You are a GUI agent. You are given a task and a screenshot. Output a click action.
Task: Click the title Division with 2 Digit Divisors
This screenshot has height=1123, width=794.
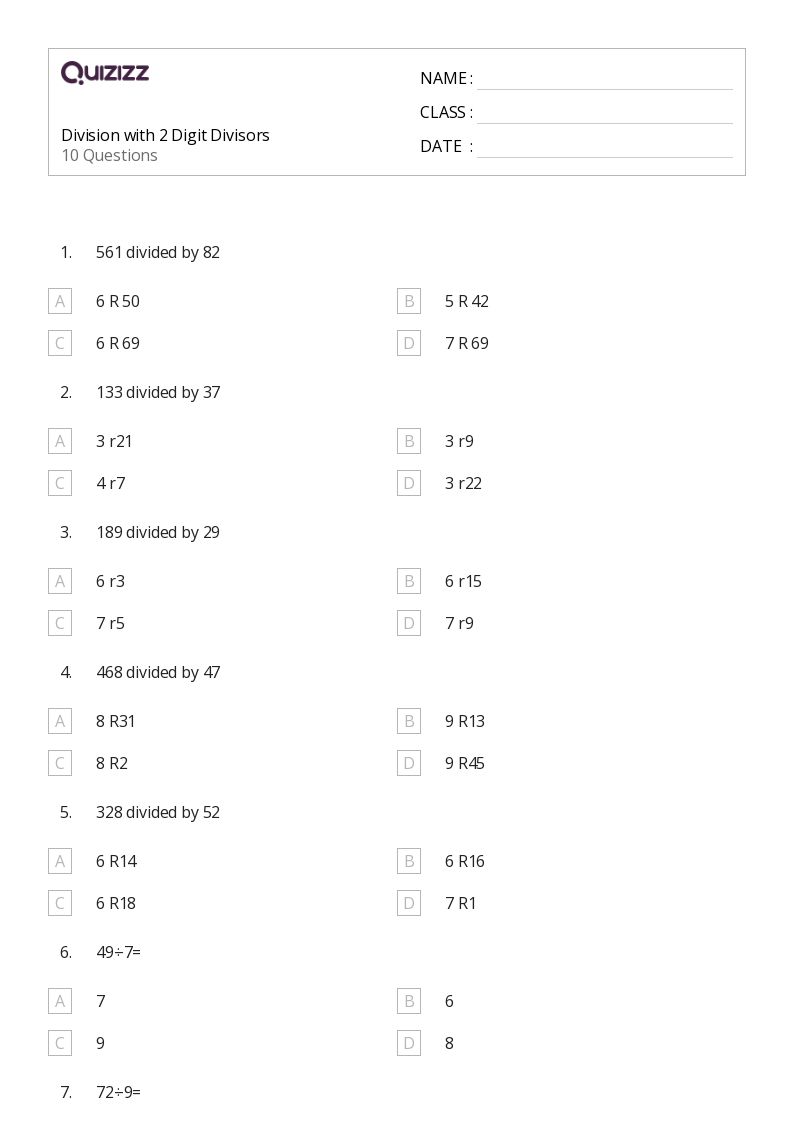click(x=165, y=135)
